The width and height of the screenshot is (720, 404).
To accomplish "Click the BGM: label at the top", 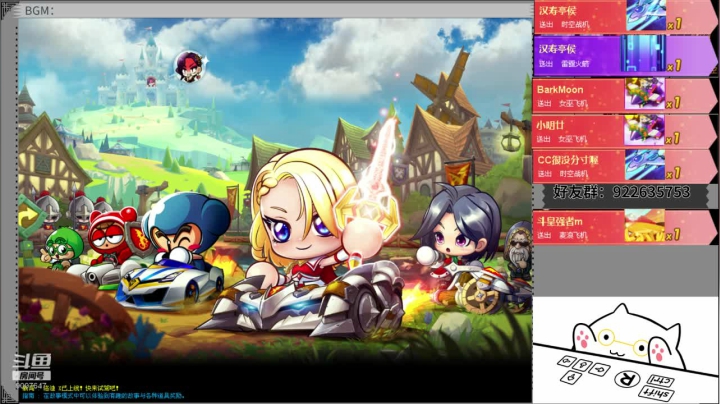I will tap(39, 10).
